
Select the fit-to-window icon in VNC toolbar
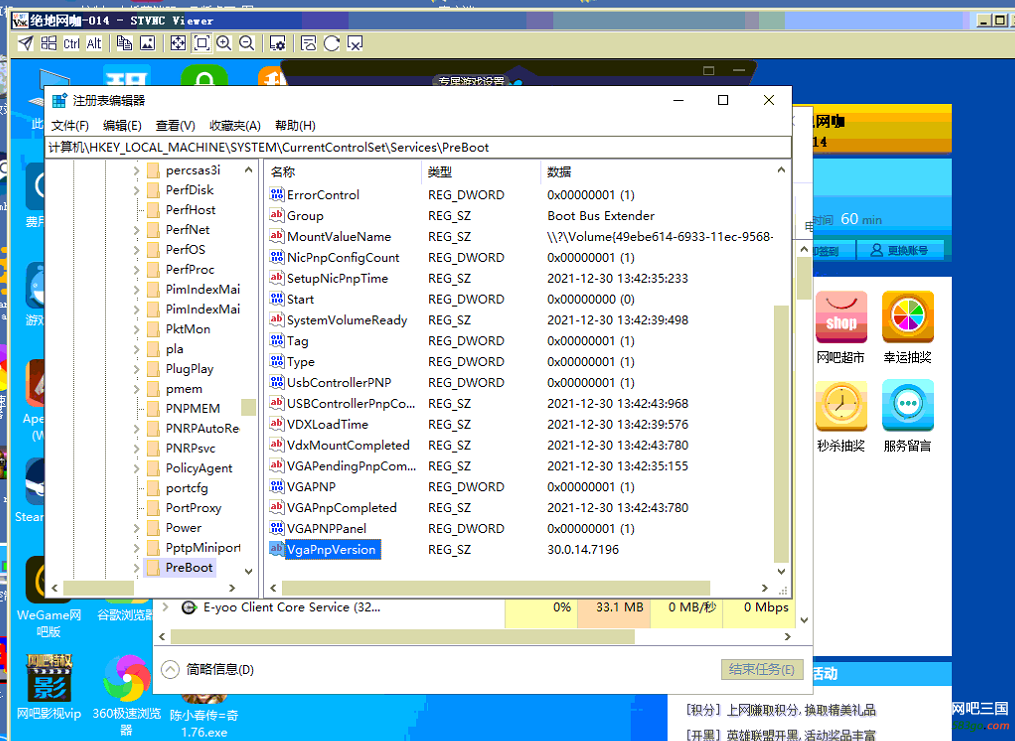[x=201, y=43]
